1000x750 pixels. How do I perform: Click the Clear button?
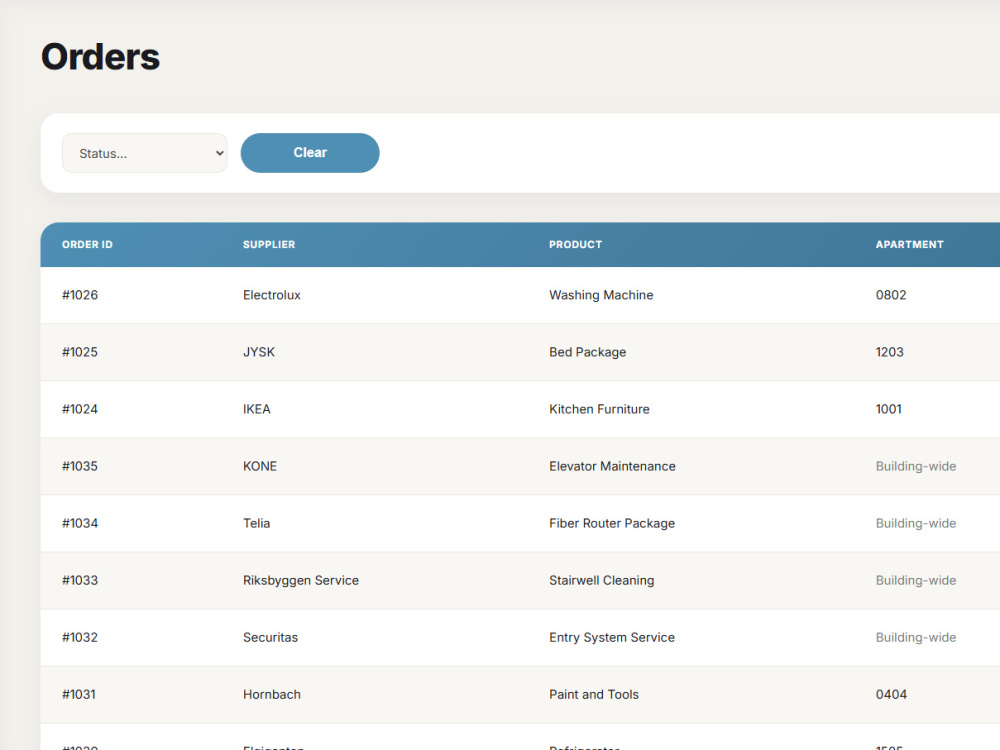click(310, 153)
